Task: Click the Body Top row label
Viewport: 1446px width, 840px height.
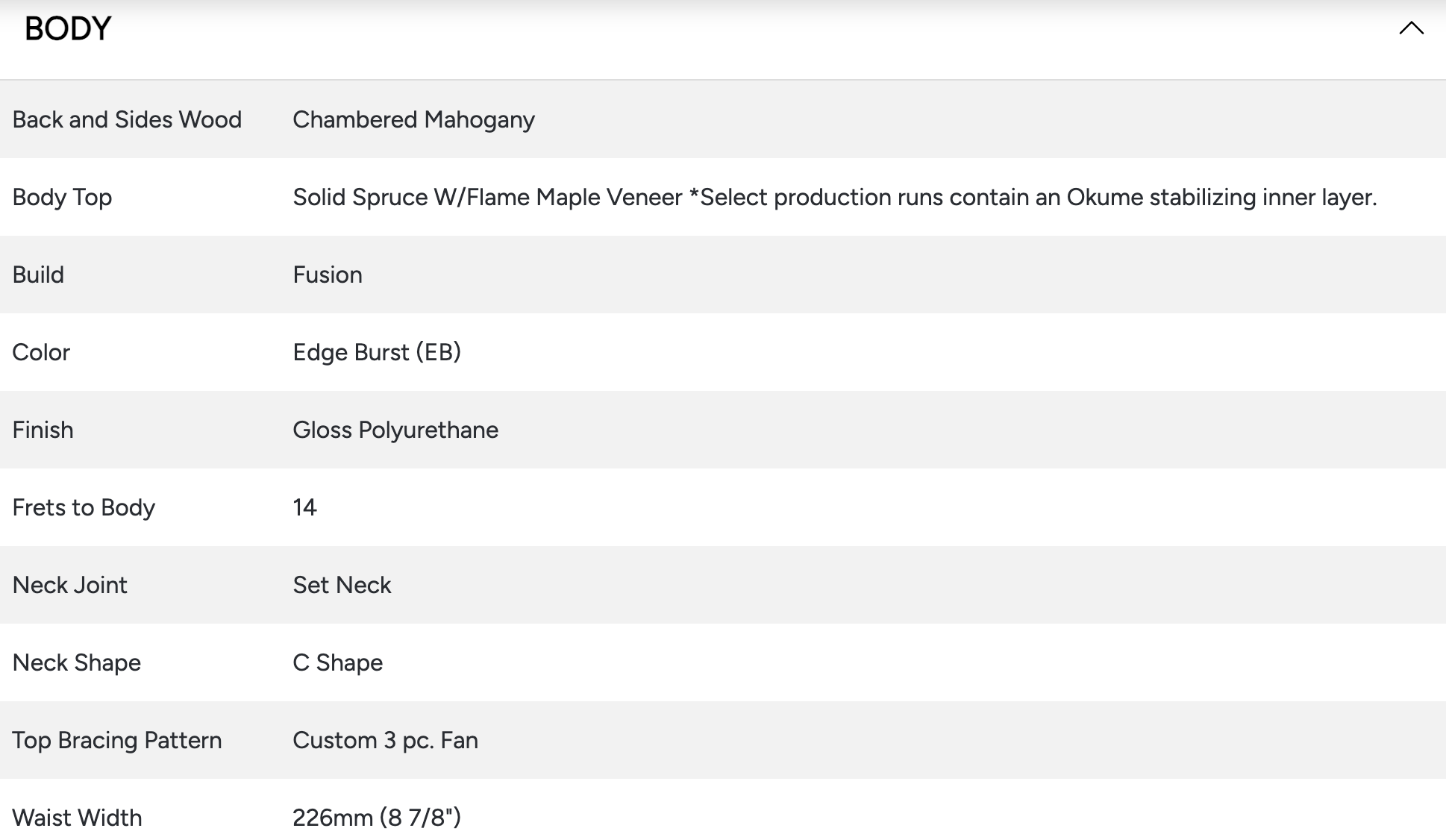Action: coord(62,197)
